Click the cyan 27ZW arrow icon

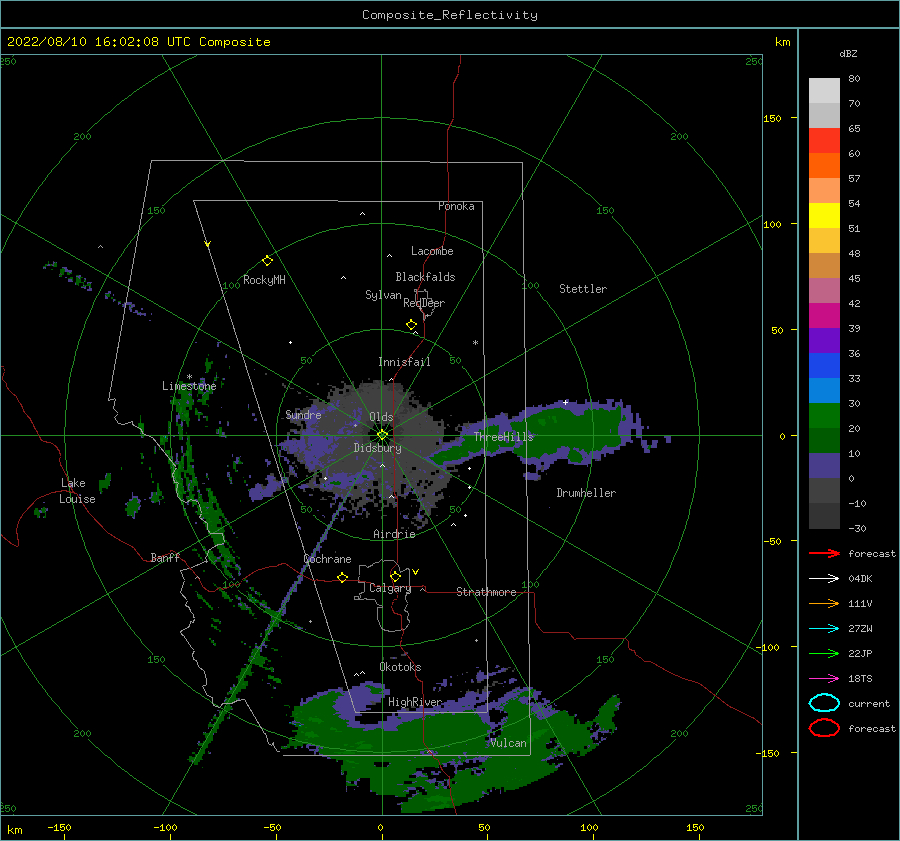824,629
